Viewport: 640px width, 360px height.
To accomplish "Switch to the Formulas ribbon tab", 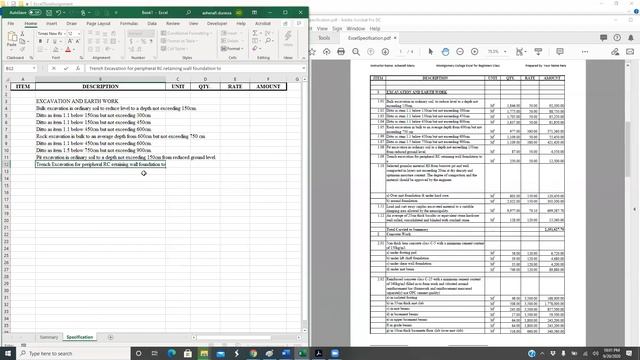I will pyautogui.click(x=129, y=24).
